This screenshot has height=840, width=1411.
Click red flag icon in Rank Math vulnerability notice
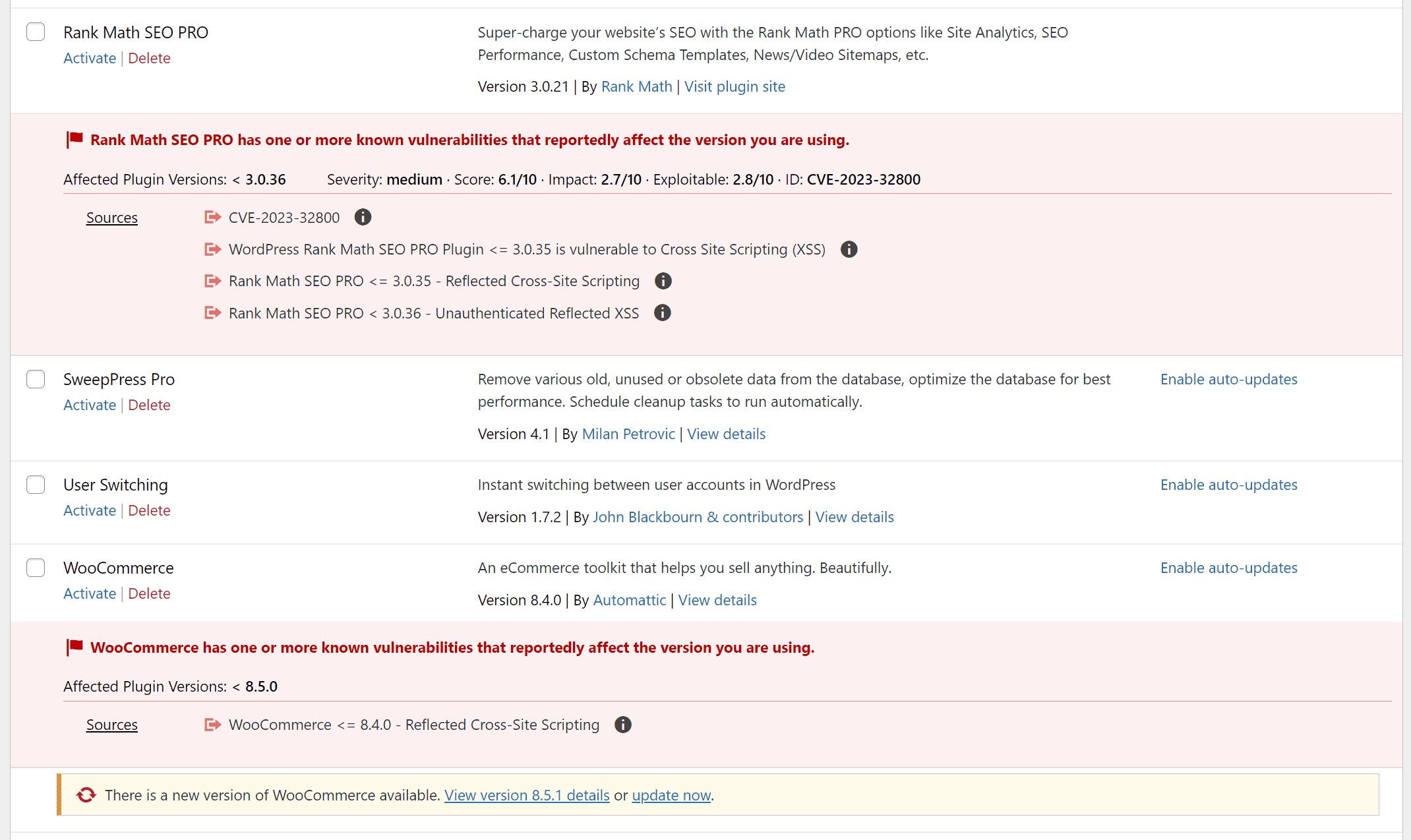75,139
